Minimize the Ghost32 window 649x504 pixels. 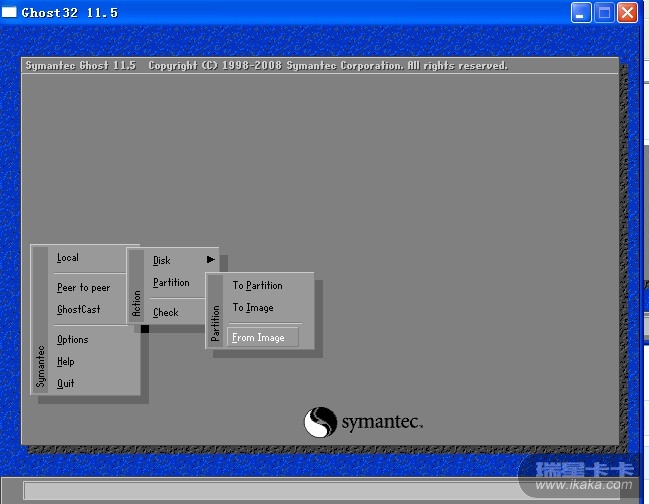[581, 13]
